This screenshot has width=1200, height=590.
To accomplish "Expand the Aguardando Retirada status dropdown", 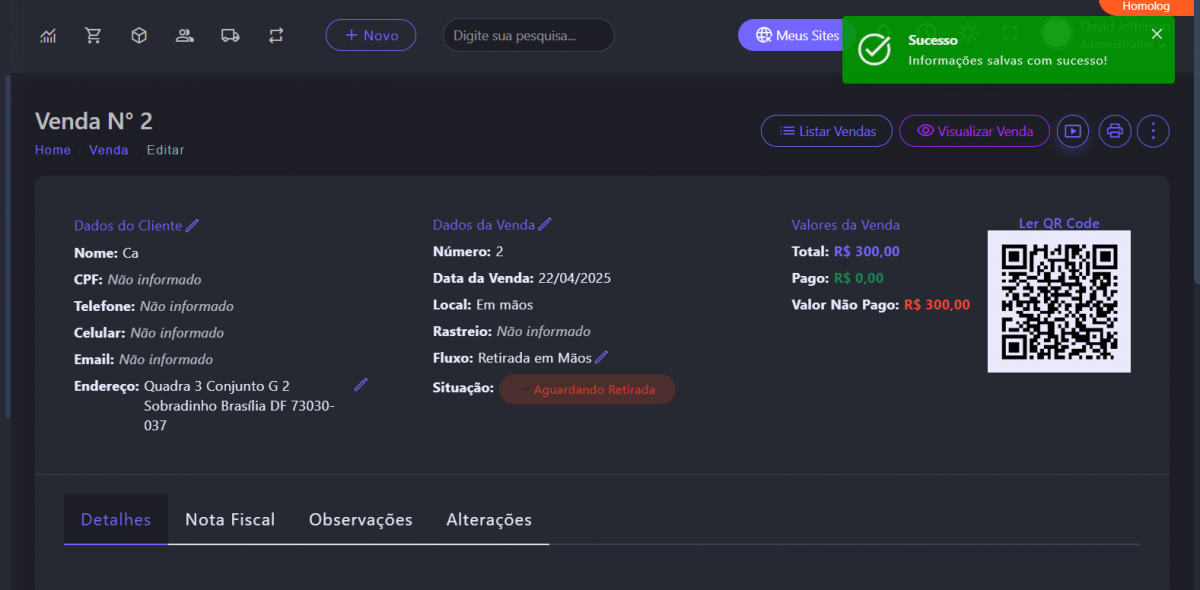I will 587,390.
